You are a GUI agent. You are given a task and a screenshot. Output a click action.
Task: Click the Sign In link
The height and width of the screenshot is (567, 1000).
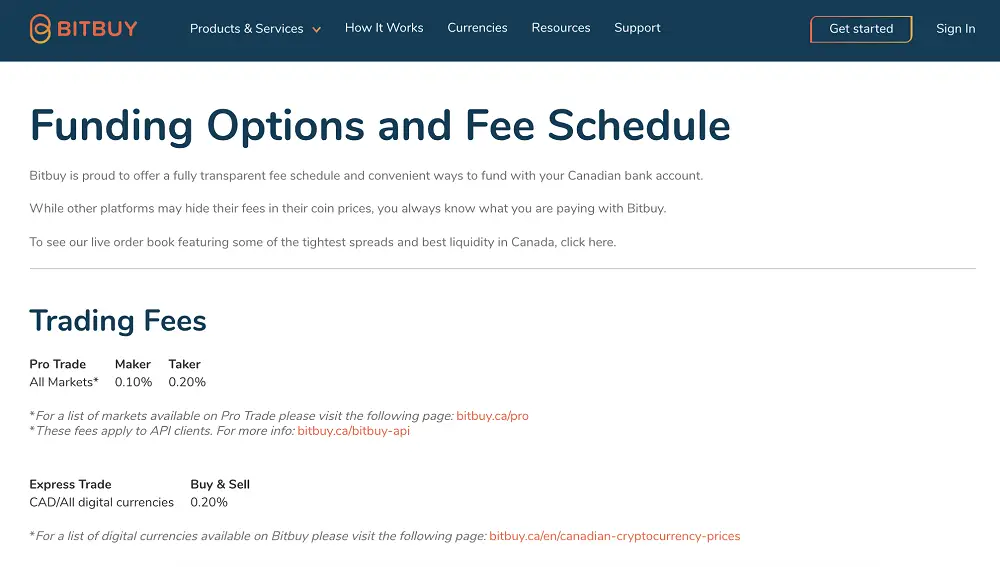pyautogui.click(x=955, y=29)
